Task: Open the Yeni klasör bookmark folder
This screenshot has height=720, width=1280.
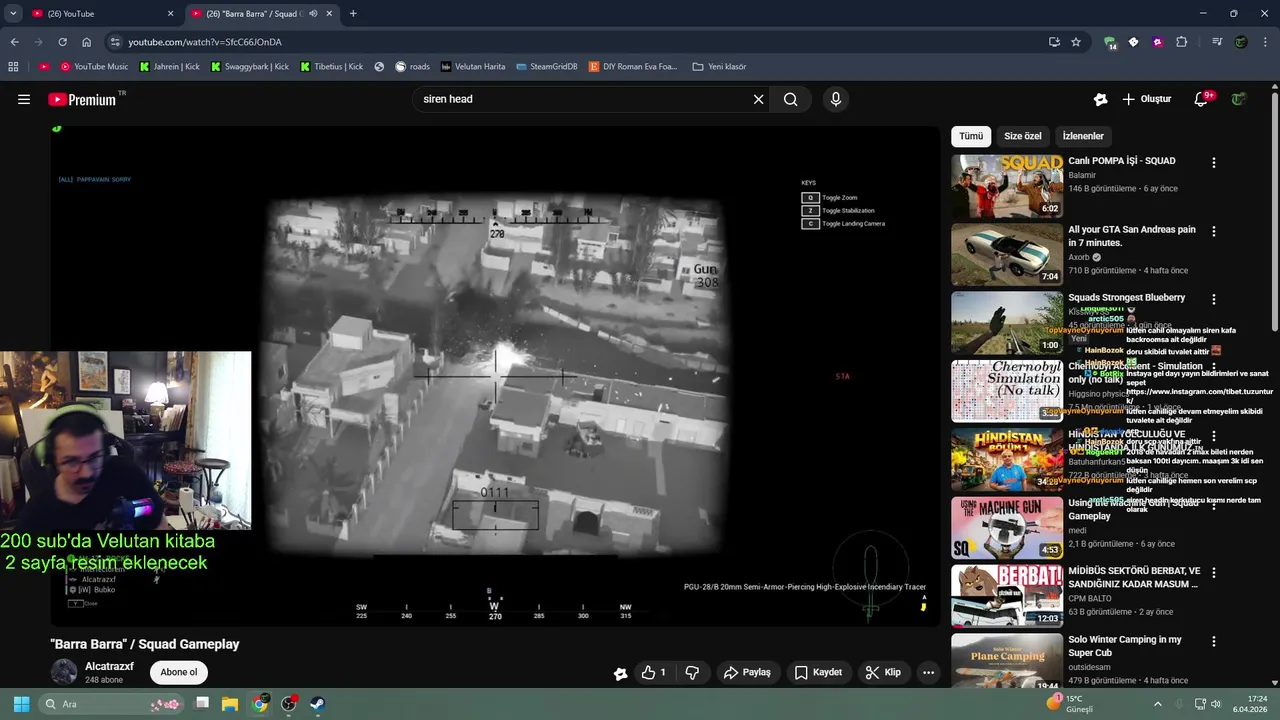Action: (x=719, y=67)
